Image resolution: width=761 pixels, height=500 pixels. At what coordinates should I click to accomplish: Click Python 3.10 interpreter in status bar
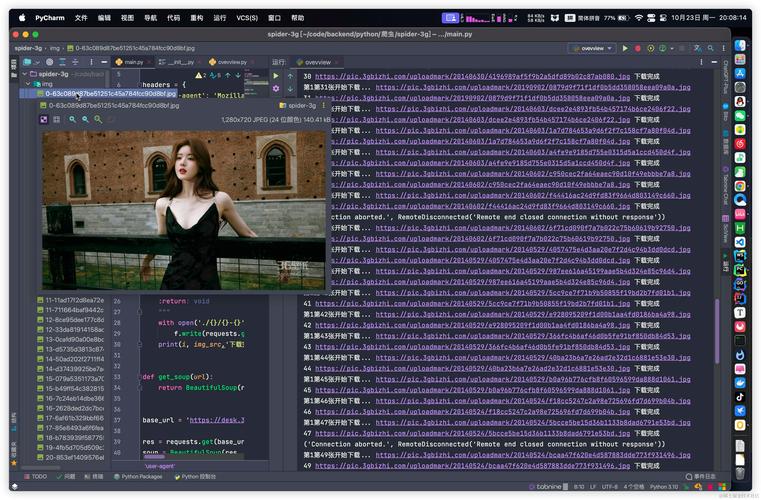coord(663,486)
